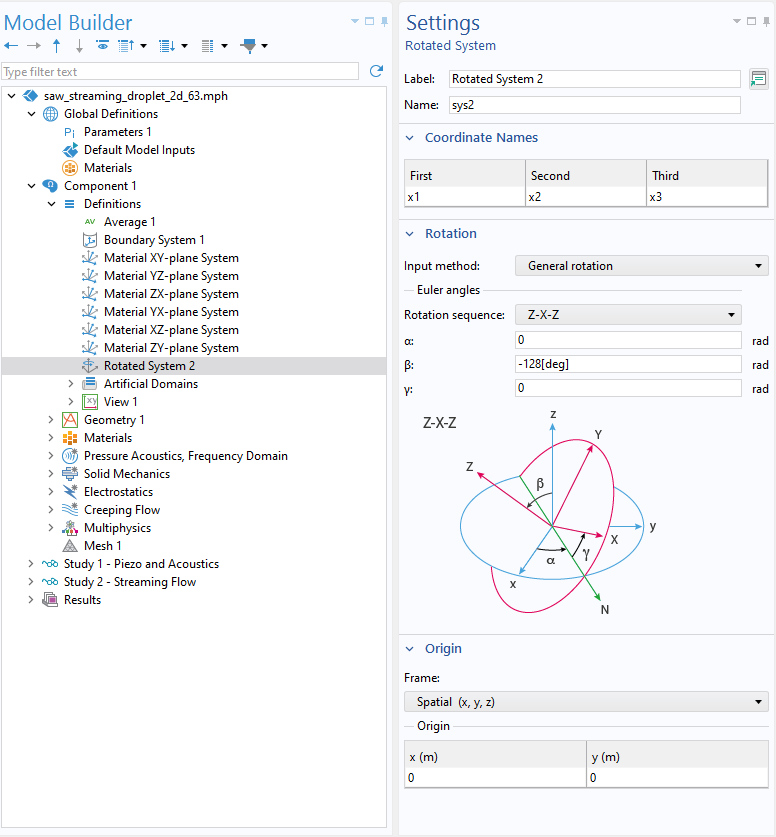Collapse the Rotation section header

click(x=410, y=234)
